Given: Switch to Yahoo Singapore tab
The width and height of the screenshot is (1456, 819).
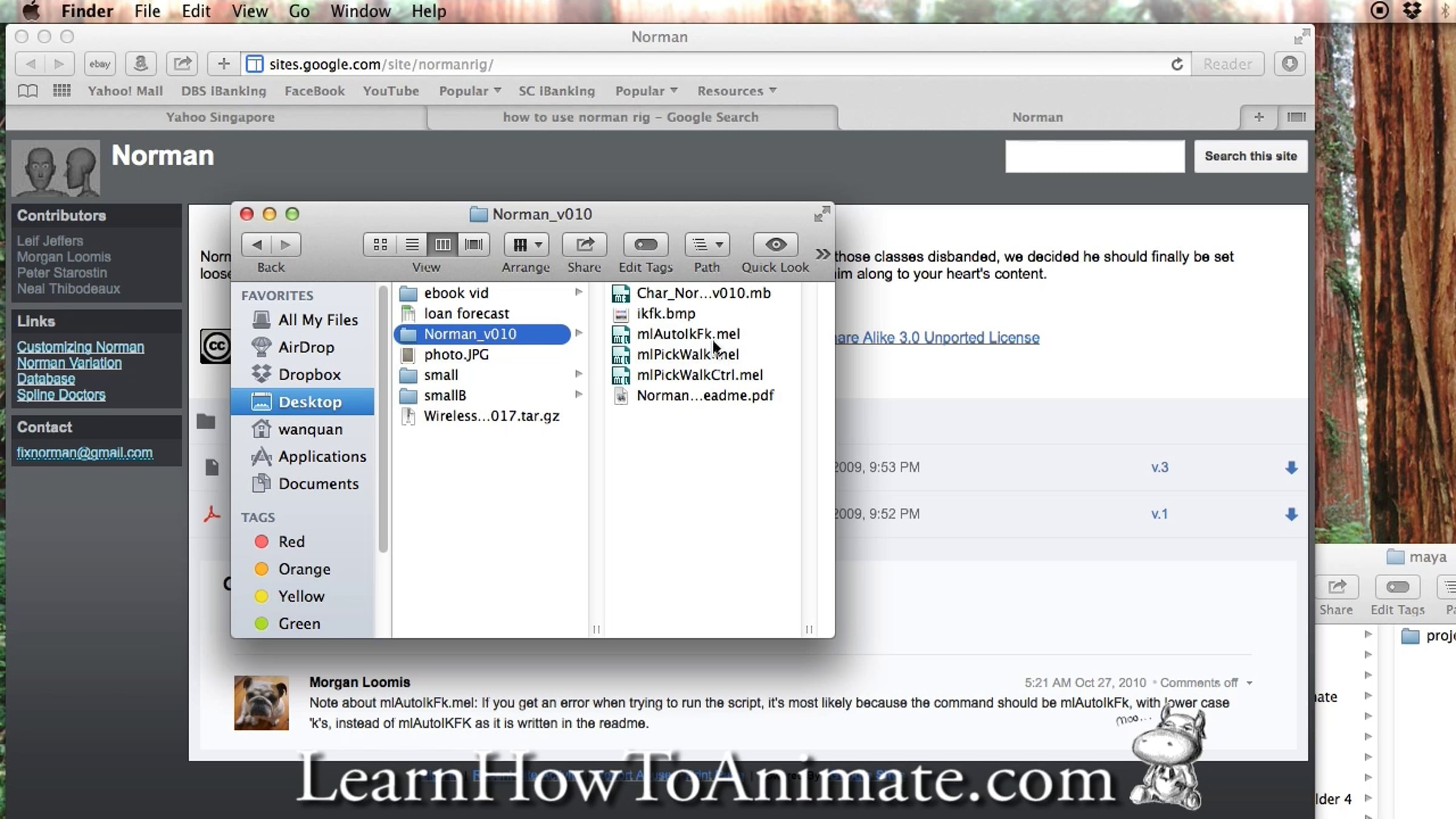Looking at the screenshot, I should point(220,117).
